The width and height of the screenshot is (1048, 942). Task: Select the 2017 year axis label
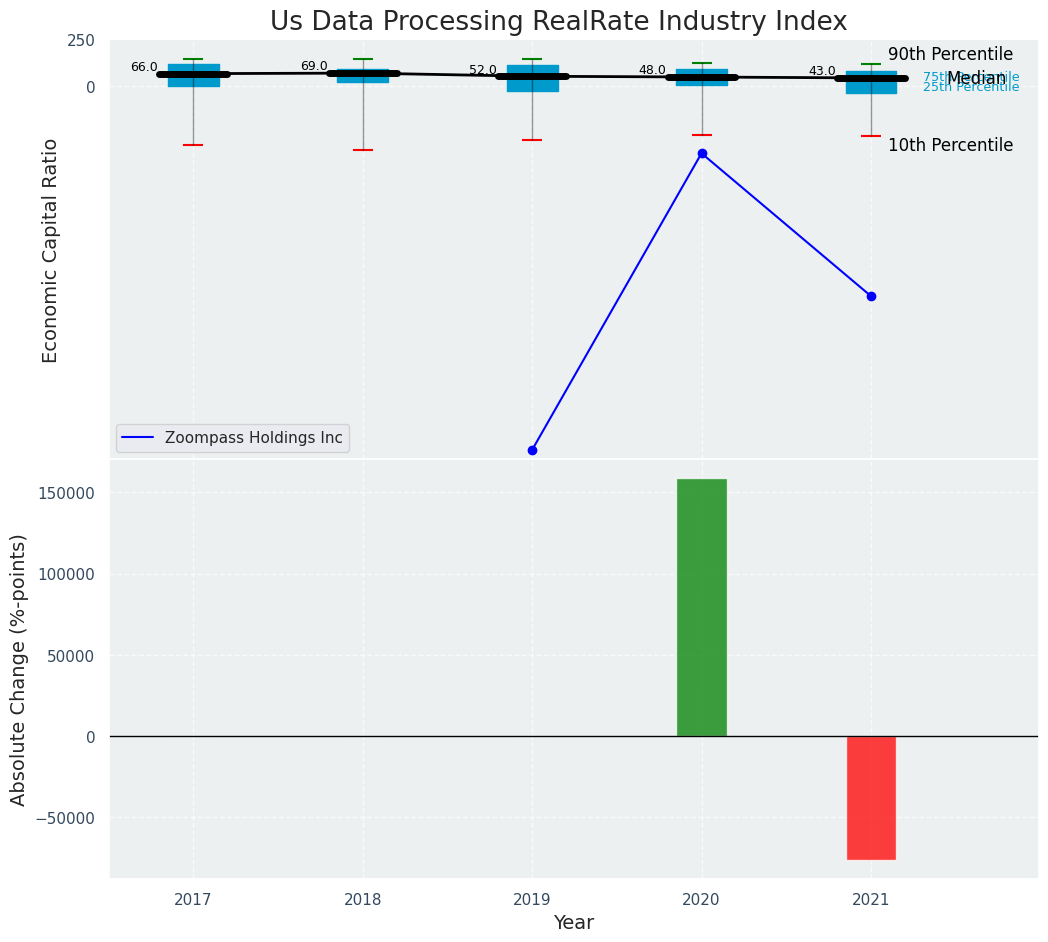point(193,900)
